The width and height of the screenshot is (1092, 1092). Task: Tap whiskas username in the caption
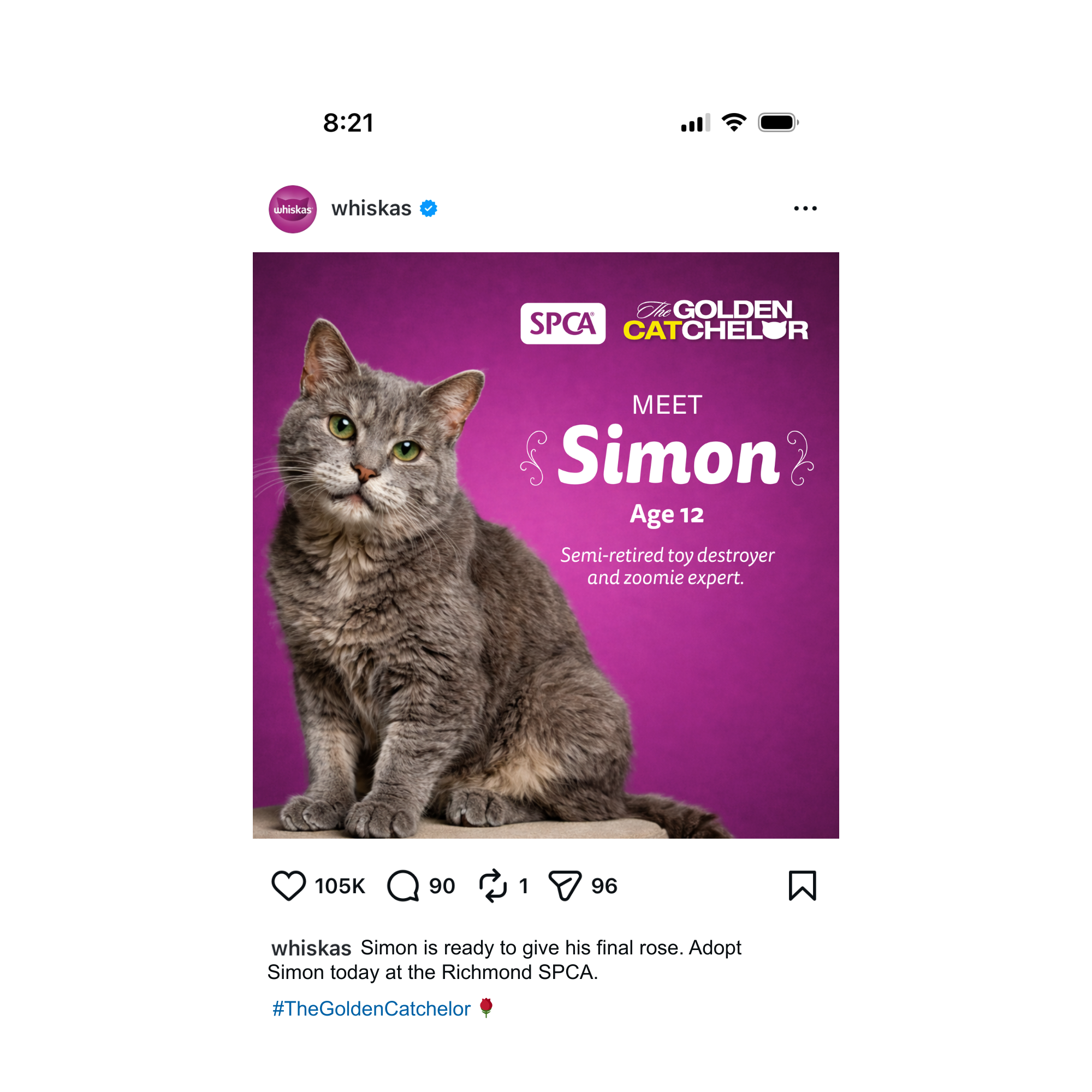point(311,948)
